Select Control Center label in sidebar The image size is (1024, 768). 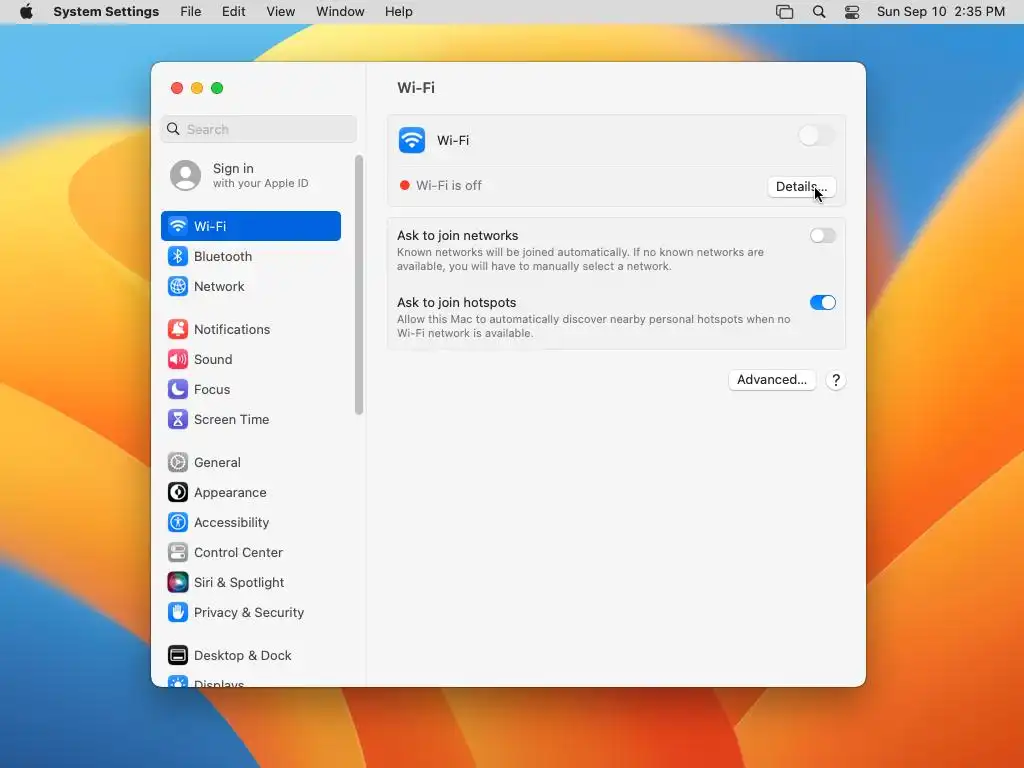[x=238, y=552]
